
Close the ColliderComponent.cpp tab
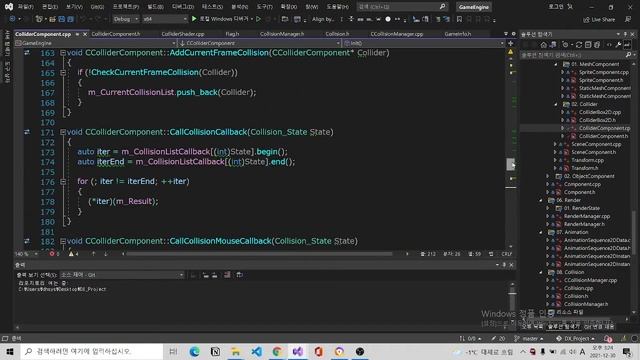coord(85,34)
